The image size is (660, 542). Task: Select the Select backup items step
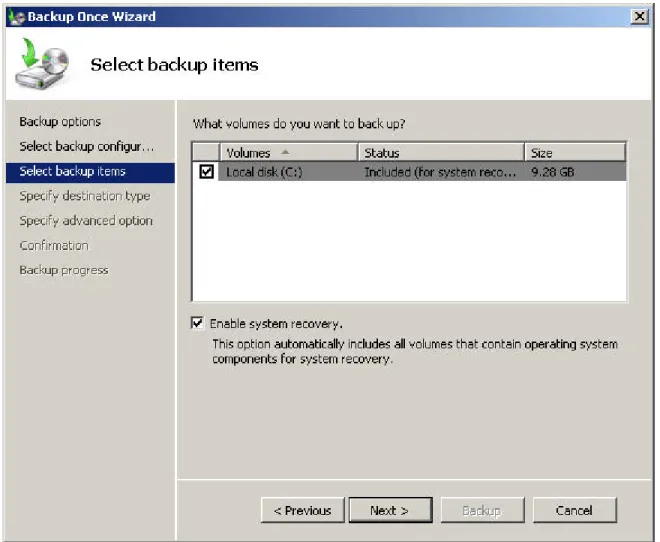point(90,172)
